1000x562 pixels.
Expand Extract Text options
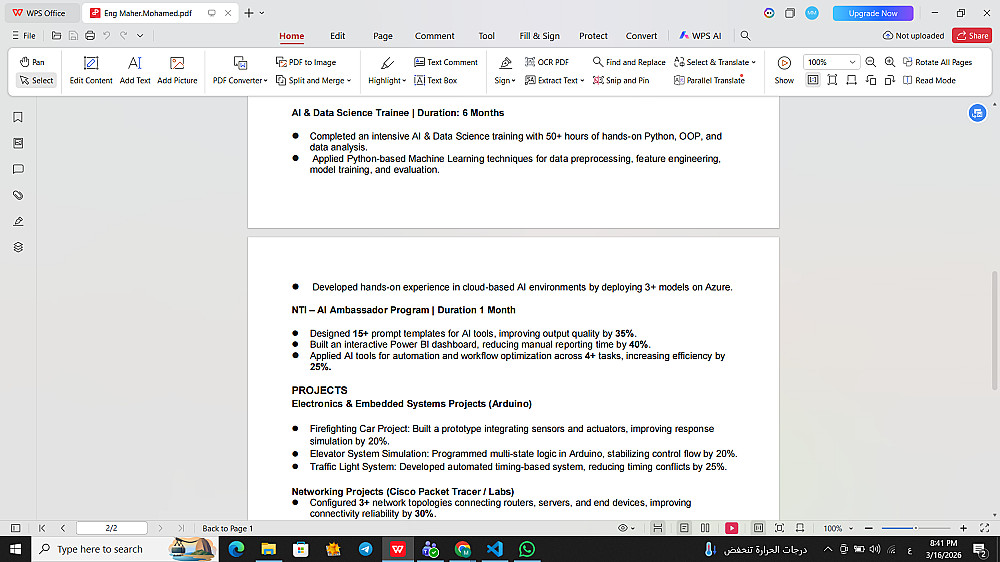pyautogui.click(x=554, y=80)
